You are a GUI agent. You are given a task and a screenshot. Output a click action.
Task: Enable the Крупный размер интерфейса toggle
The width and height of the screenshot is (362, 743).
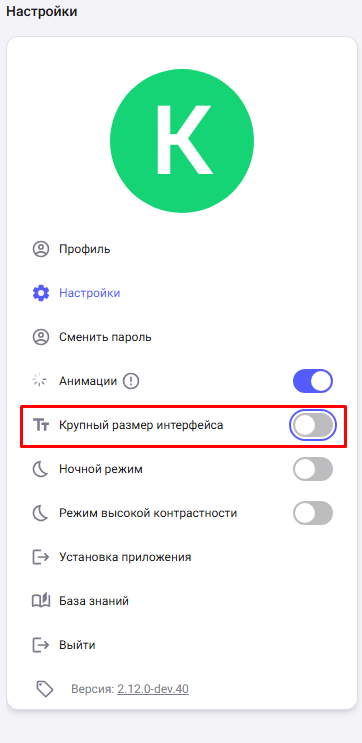coord(313,426)
